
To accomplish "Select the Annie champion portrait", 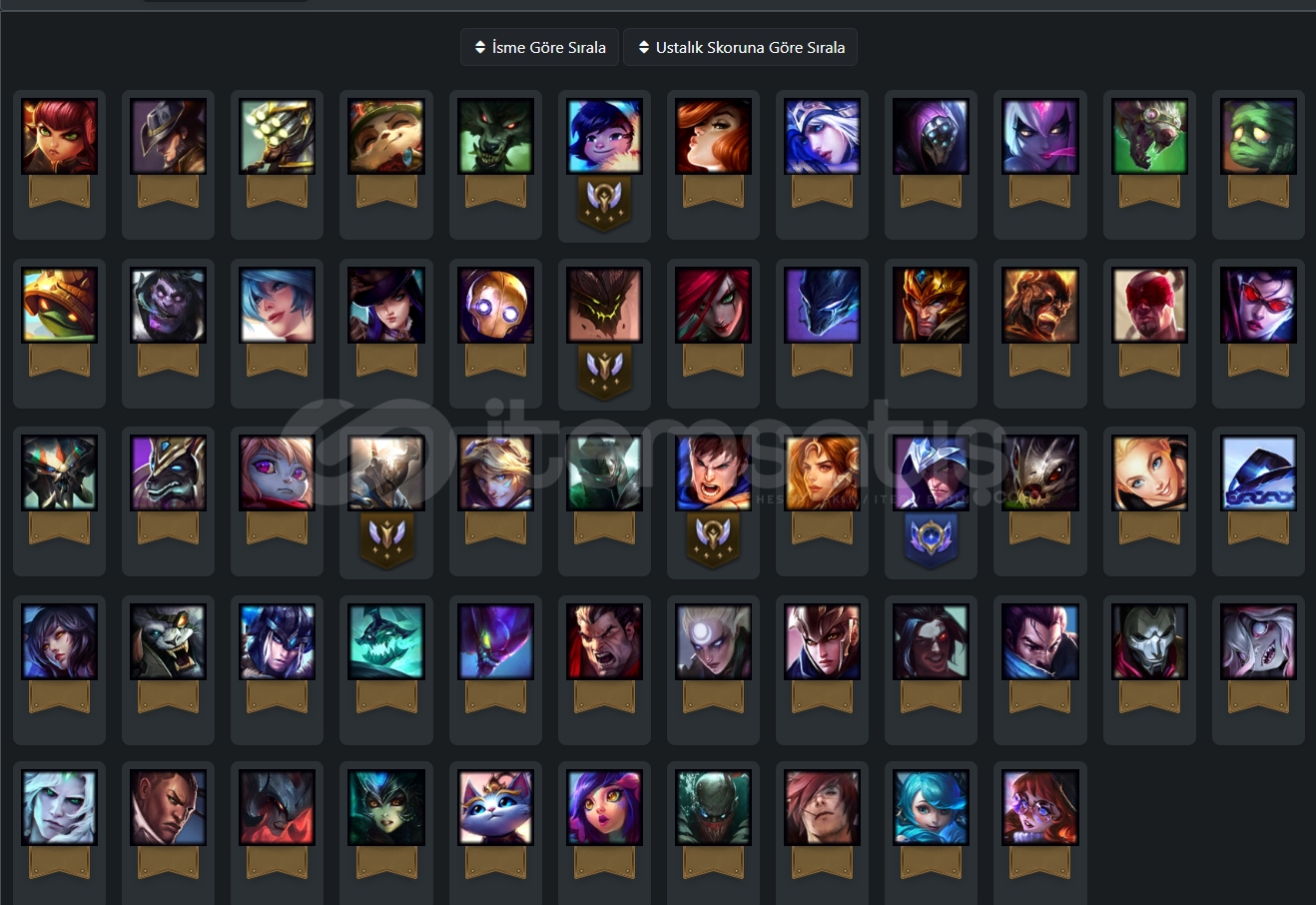I will pos(60,137).
